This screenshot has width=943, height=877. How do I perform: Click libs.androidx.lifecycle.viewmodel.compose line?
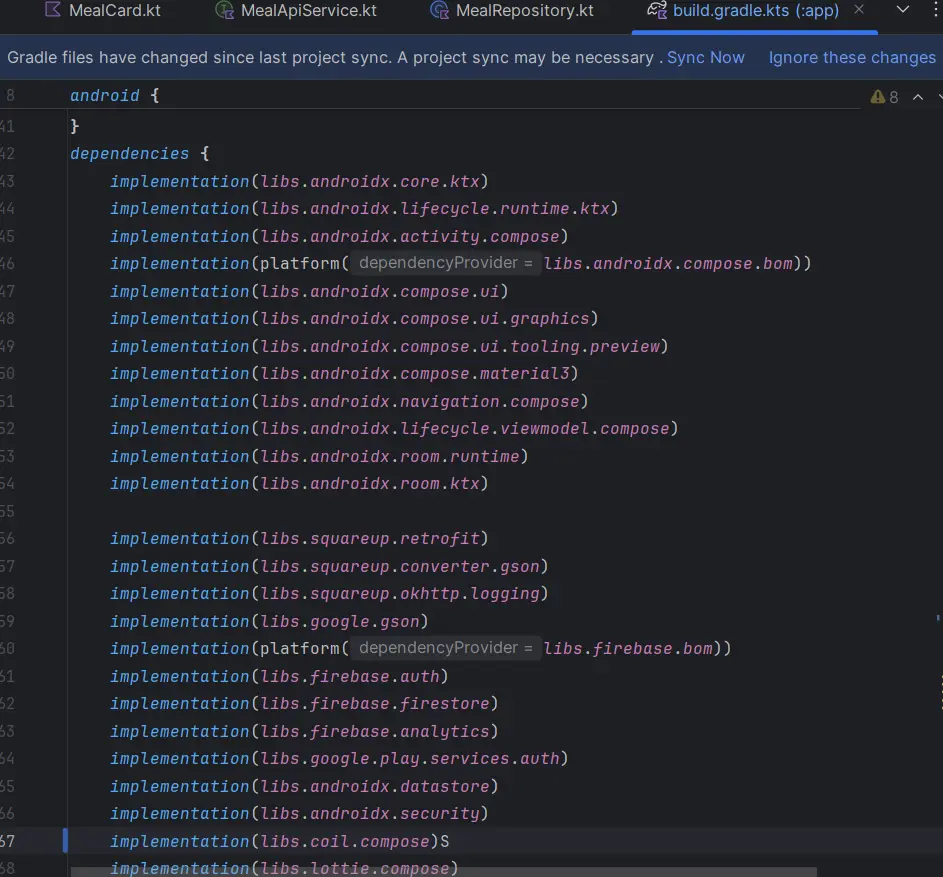pos(394,428)
